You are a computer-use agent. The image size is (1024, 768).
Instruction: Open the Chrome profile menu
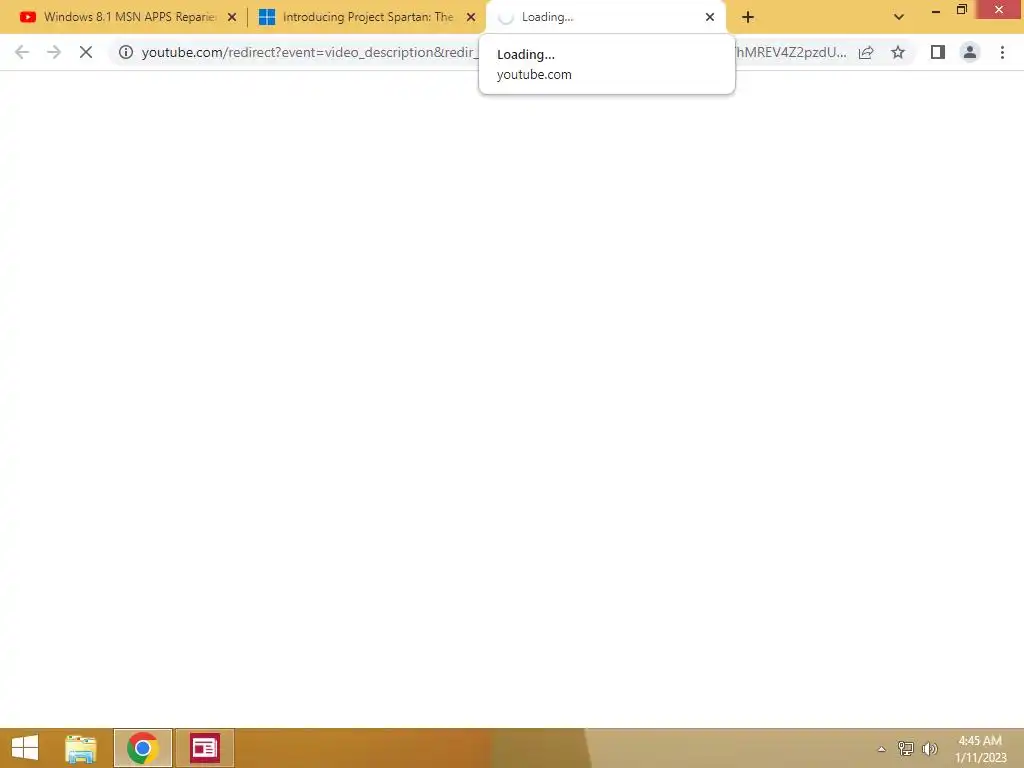(x=970, y=52)
